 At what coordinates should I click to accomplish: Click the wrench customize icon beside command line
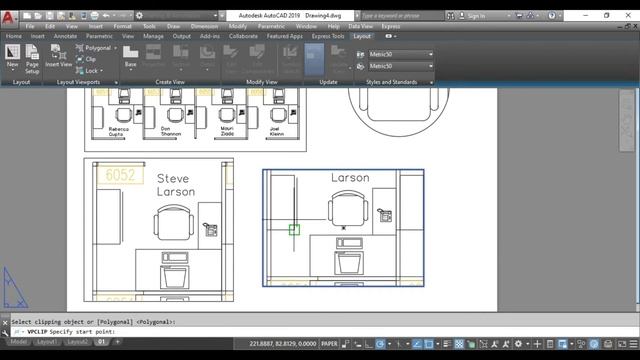coord(5,333)
